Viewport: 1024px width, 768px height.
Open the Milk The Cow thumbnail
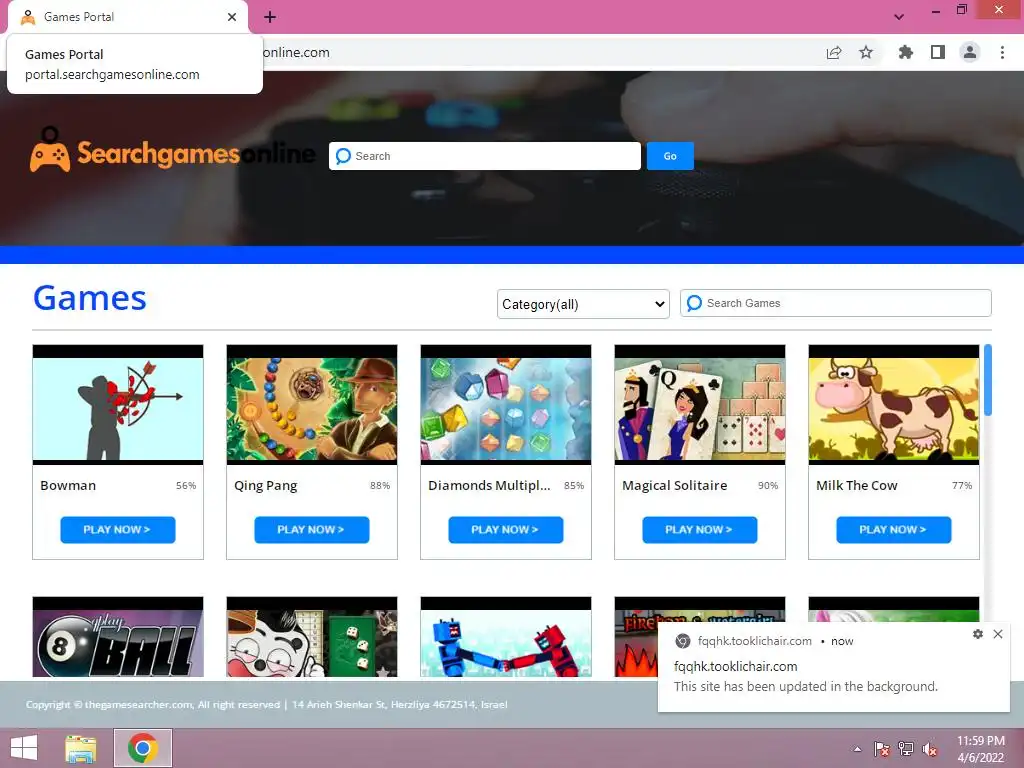click(894, 405)
